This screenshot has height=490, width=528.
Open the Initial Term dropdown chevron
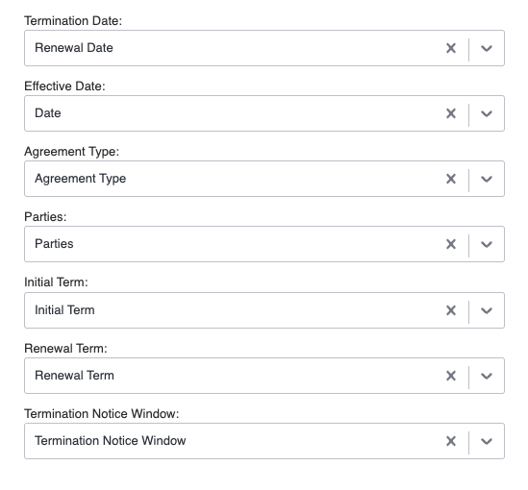(x=486, y=311)
